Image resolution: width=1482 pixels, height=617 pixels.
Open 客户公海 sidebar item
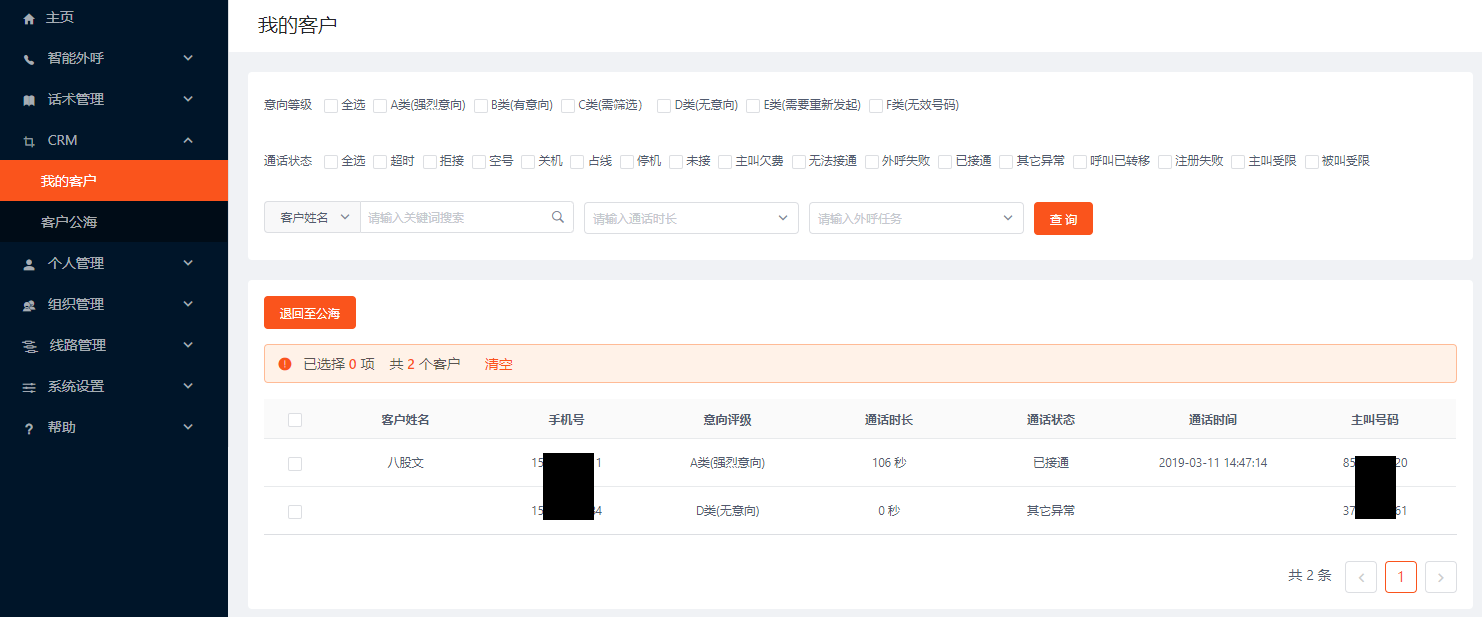pyautogui.click(x=114, y=222)
